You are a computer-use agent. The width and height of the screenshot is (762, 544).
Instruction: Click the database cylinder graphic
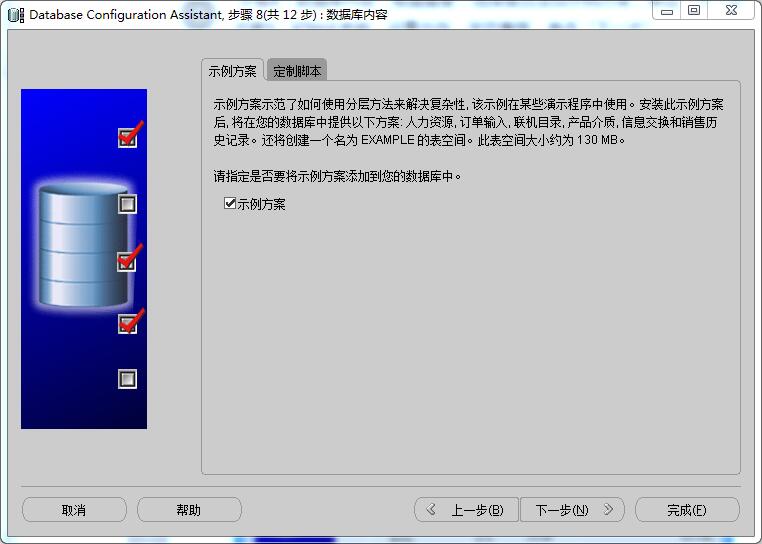(84, 245)
